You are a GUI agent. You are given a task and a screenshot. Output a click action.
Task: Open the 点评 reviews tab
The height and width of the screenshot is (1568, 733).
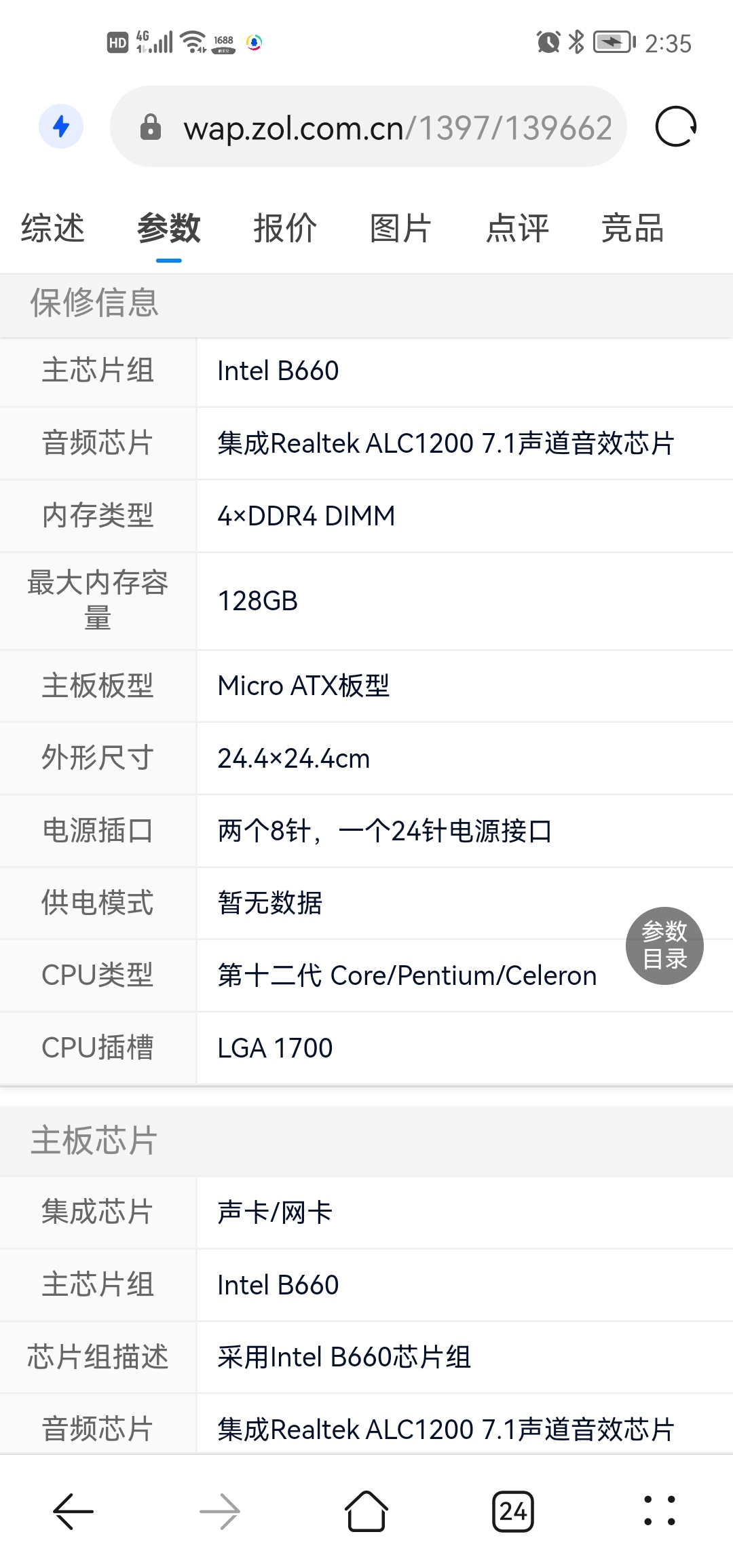[x=517, y=228]
